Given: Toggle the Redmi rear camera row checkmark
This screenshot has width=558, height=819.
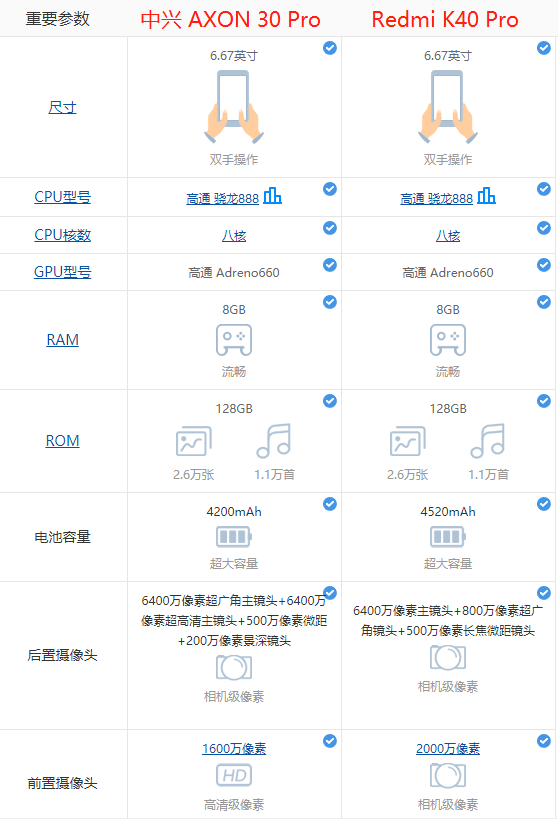Looking at the screenshot, I should pos(544,593).
